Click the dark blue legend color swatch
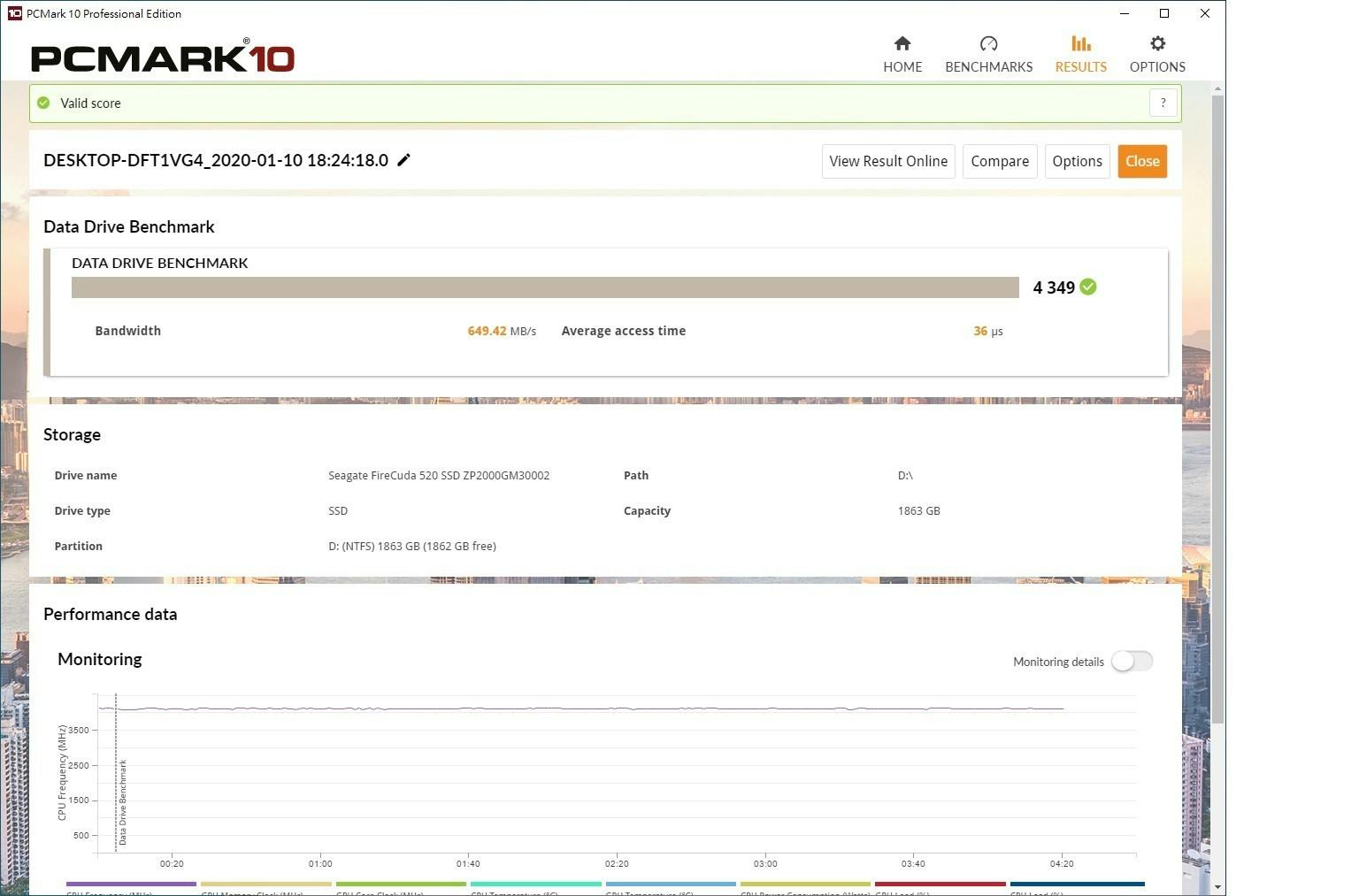Image resolution: width=1359 pixels, height=896 pixels. [x=1077, y=884]
